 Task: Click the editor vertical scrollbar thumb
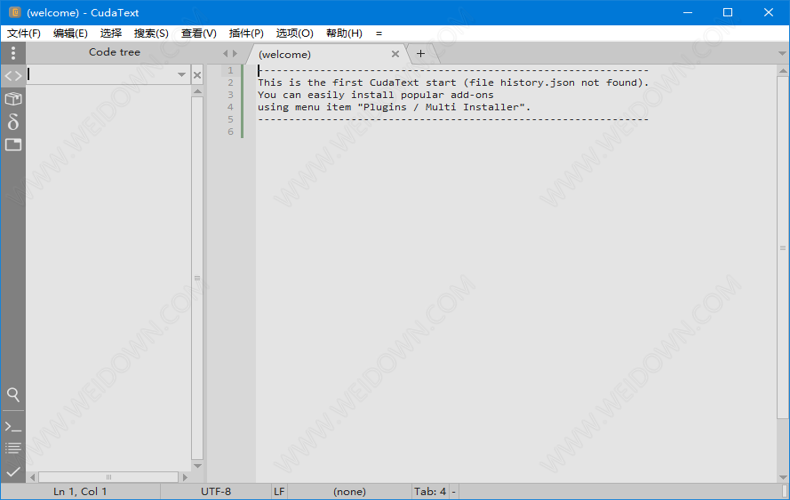coord(782,247)
